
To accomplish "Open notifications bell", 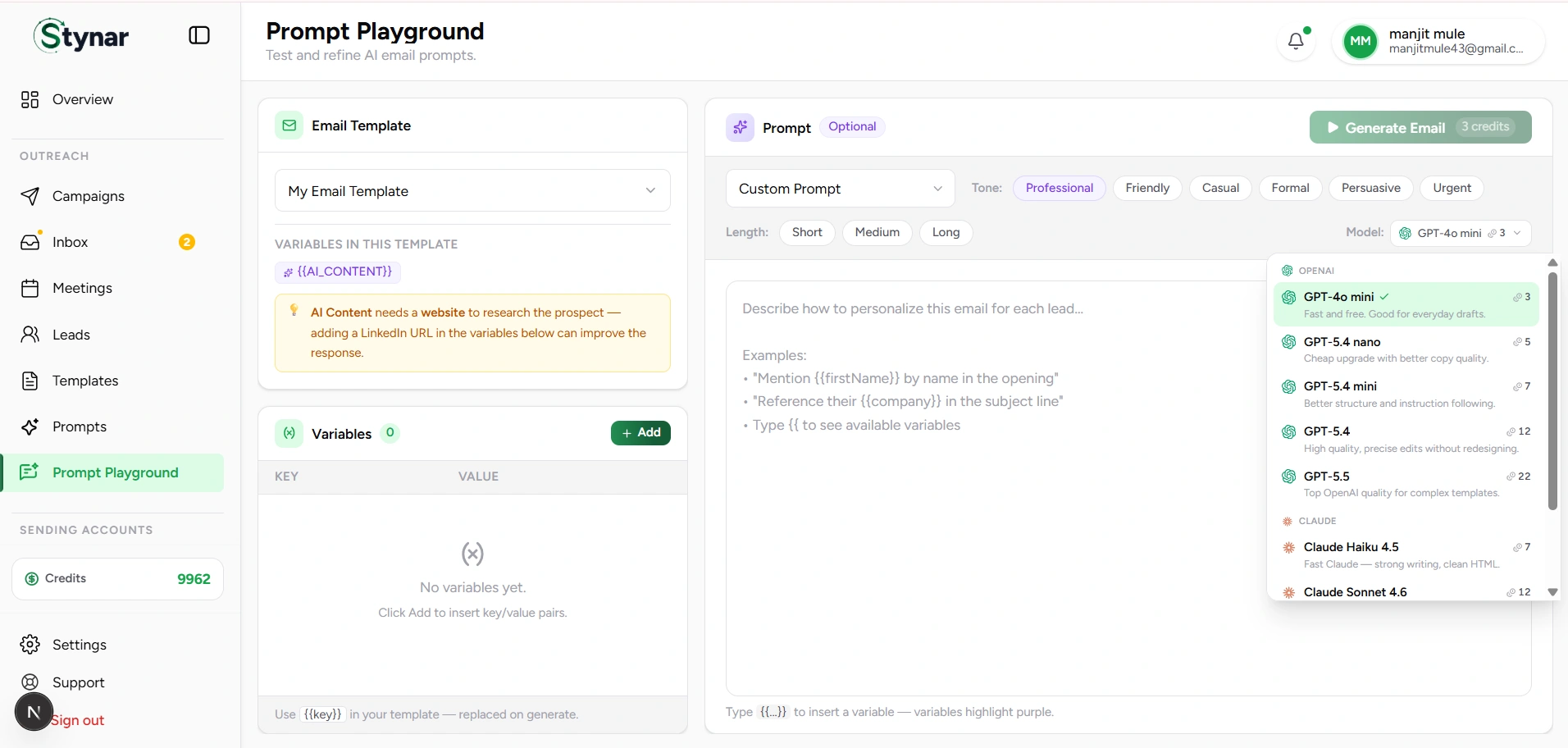I will [x=1296, y=41].
